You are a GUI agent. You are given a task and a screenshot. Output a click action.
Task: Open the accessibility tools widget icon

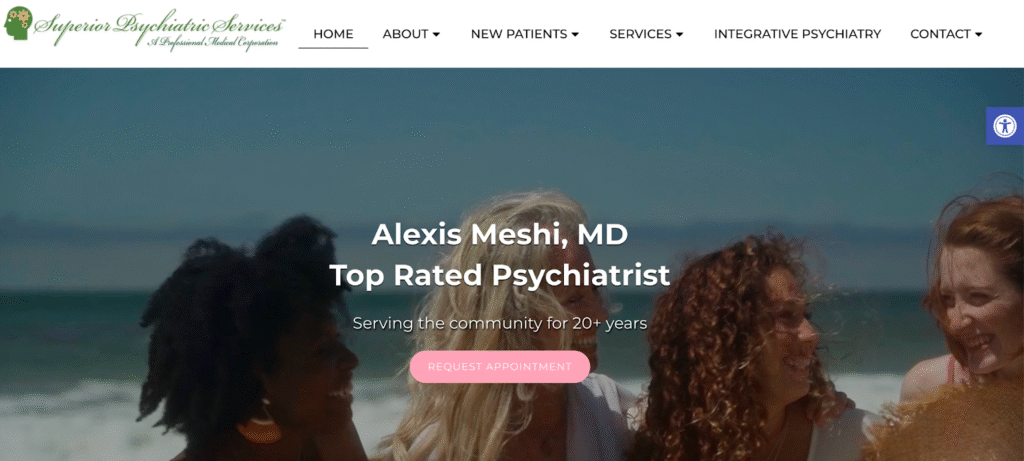point(1005,126)
